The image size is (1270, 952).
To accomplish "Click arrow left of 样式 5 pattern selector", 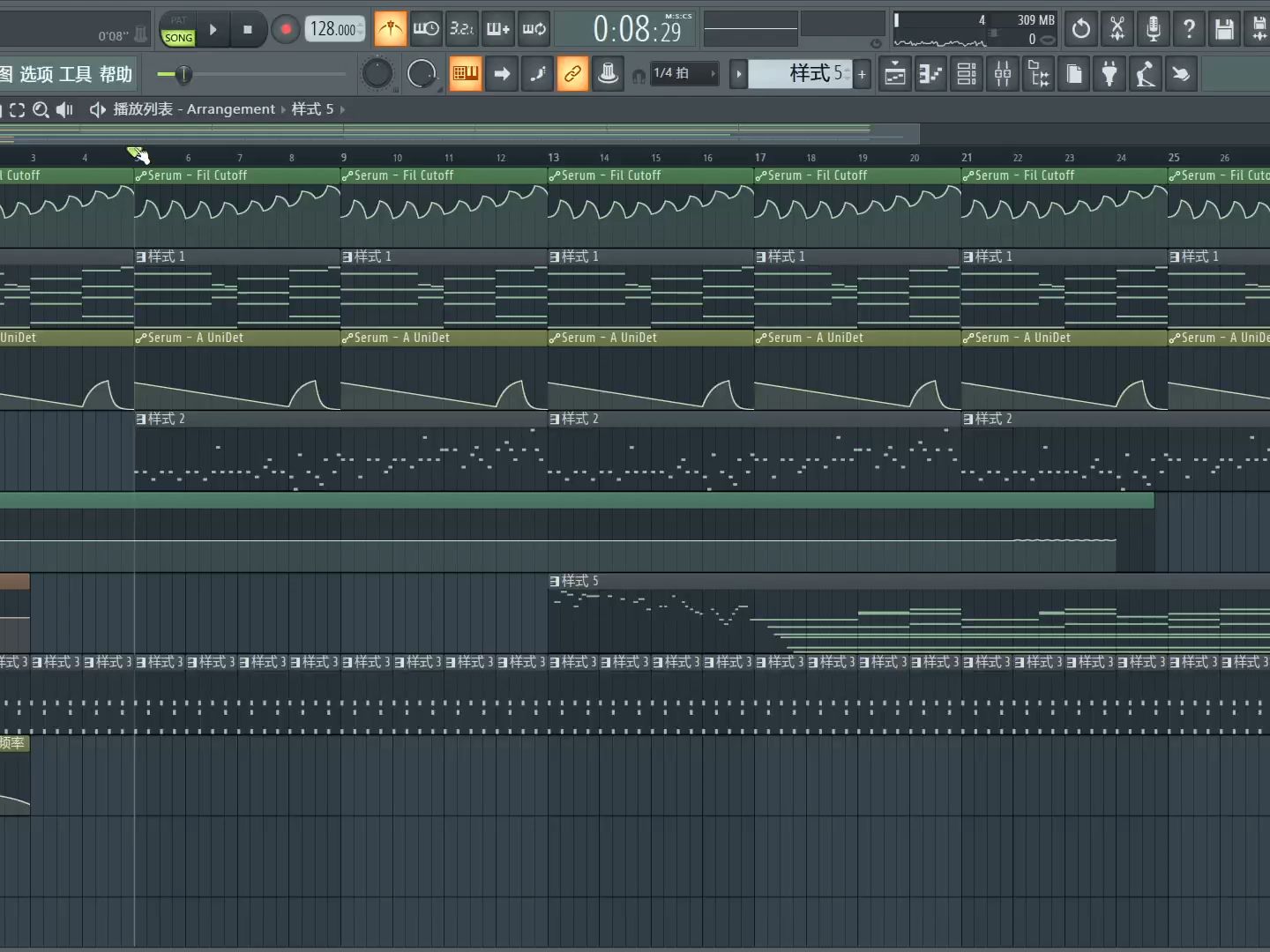I will point(739,74).
